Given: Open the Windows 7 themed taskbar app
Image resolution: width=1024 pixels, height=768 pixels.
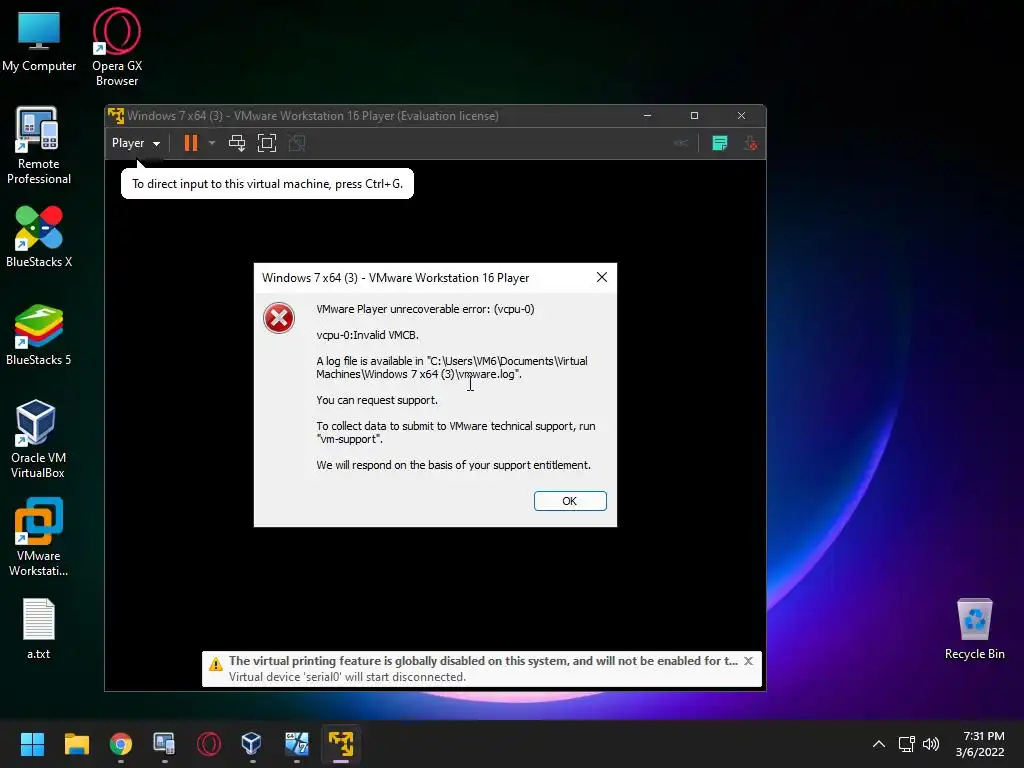Looking at the screenshot, I should [296, 744].
